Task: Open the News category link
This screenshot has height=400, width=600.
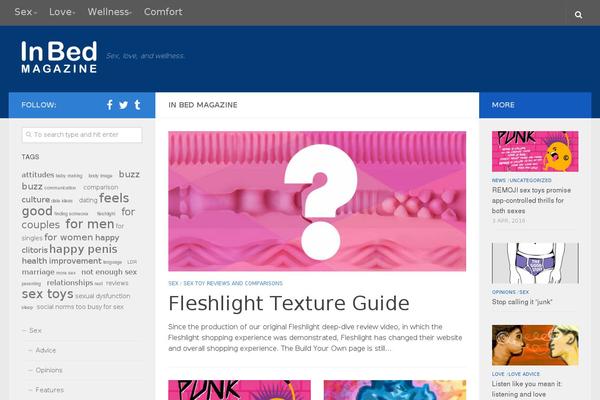Action: point(499,180)
